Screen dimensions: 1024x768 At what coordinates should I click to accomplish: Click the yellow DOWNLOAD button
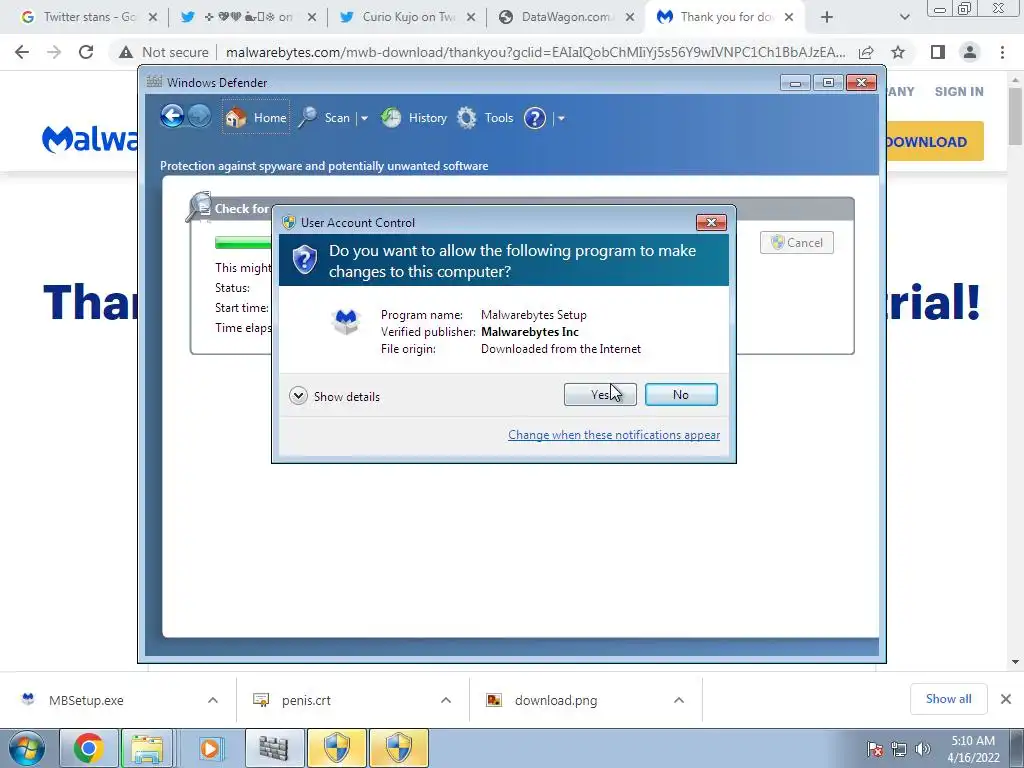click(x=935, y=141)
